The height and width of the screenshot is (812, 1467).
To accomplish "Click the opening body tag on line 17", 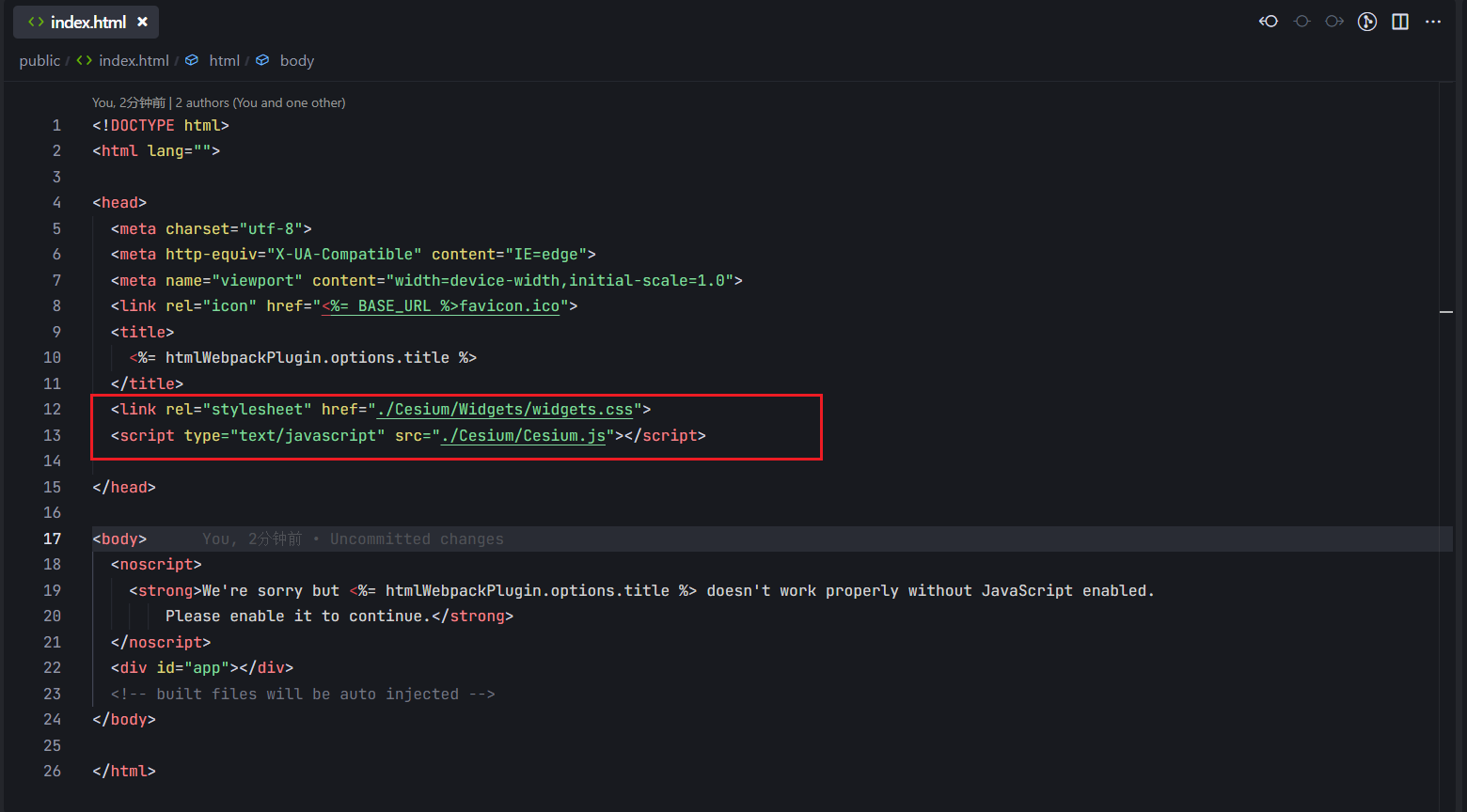I will pyautogui.click(x=119, y=539).
